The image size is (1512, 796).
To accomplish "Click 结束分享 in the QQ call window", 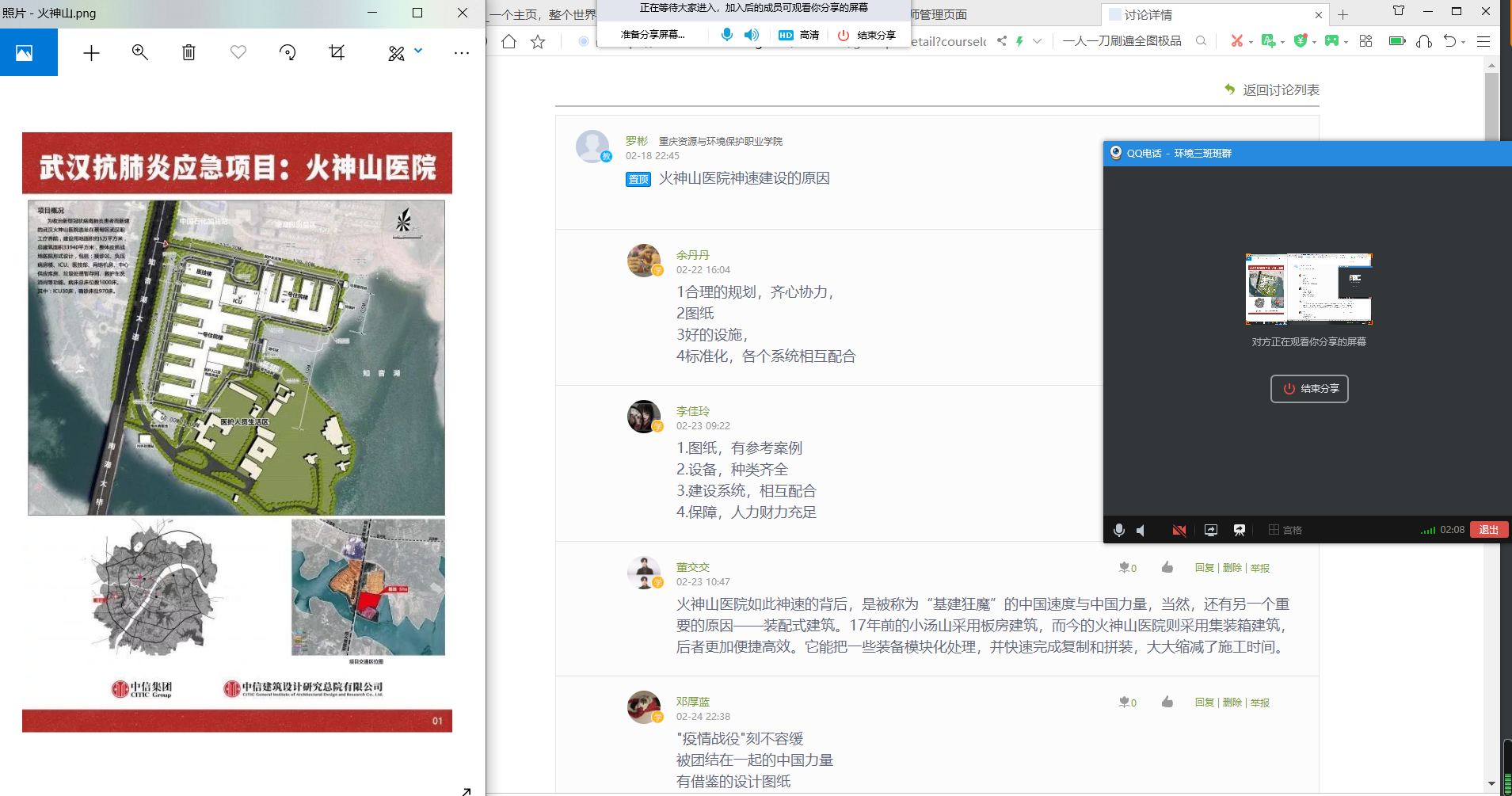I will [x=1309, y=389].
